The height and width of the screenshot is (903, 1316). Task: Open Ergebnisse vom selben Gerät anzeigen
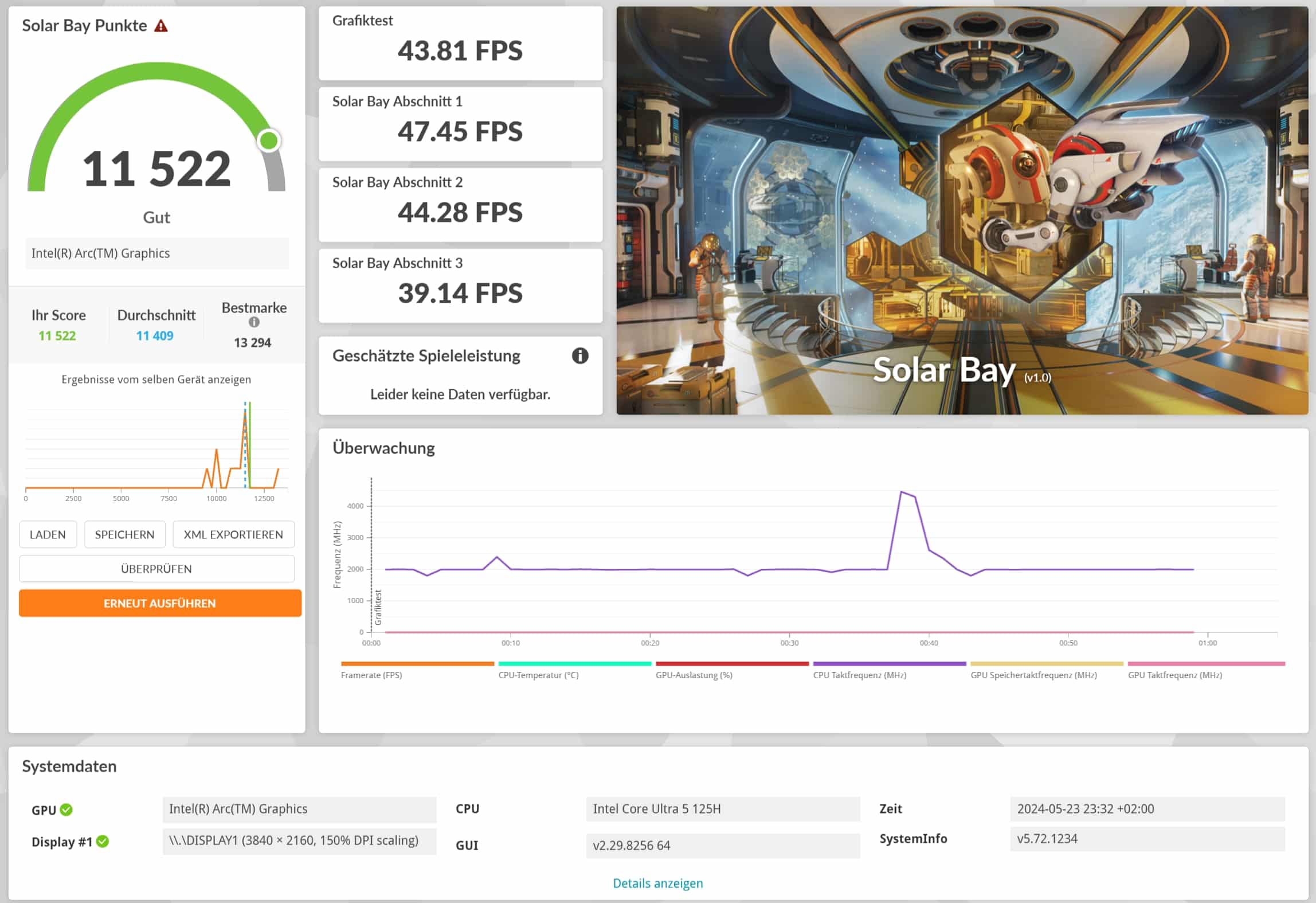pos(156,380)
